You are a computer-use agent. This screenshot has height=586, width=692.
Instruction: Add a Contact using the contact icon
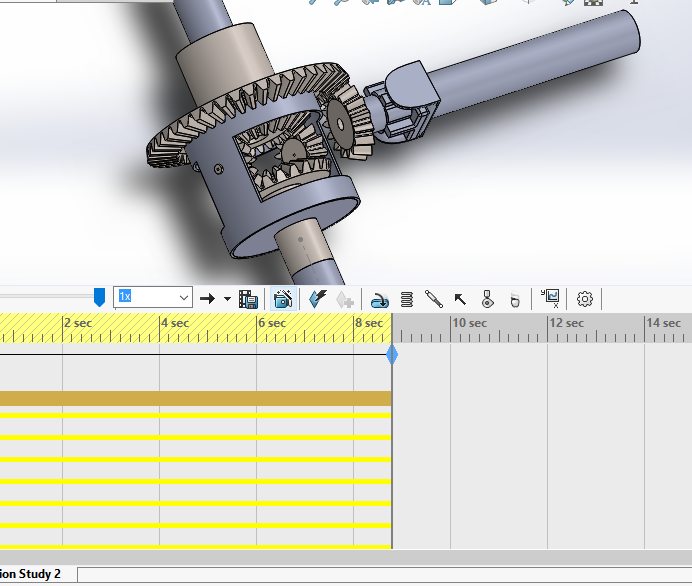tap(487, 299)
